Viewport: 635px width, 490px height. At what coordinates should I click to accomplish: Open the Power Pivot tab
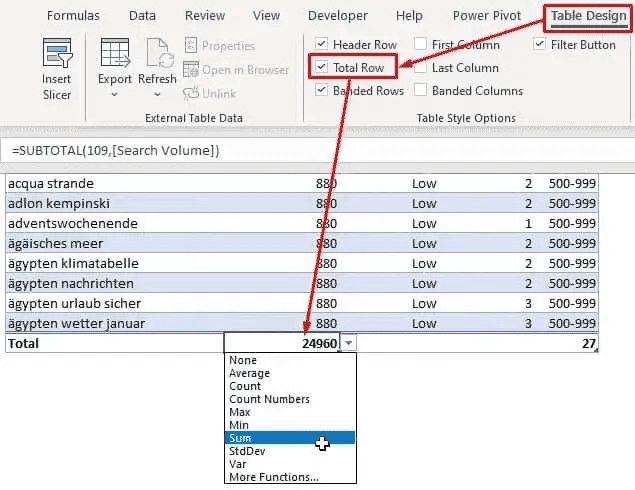(487, 16)
